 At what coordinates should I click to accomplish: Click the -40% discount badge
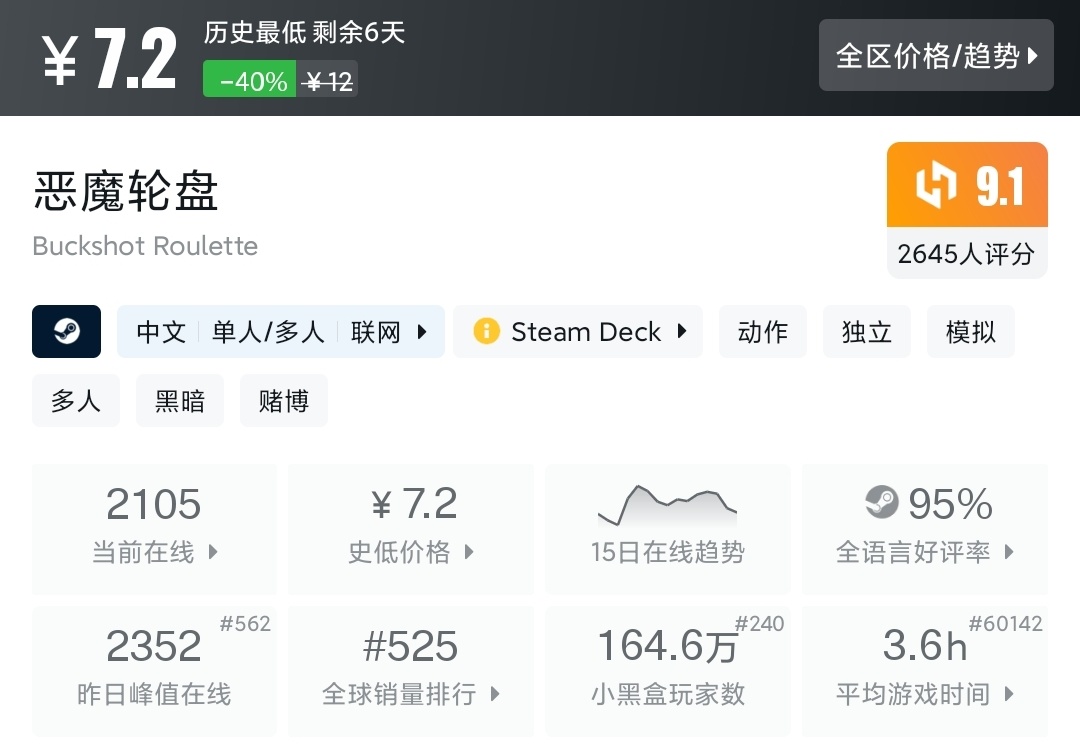point(252,81)
